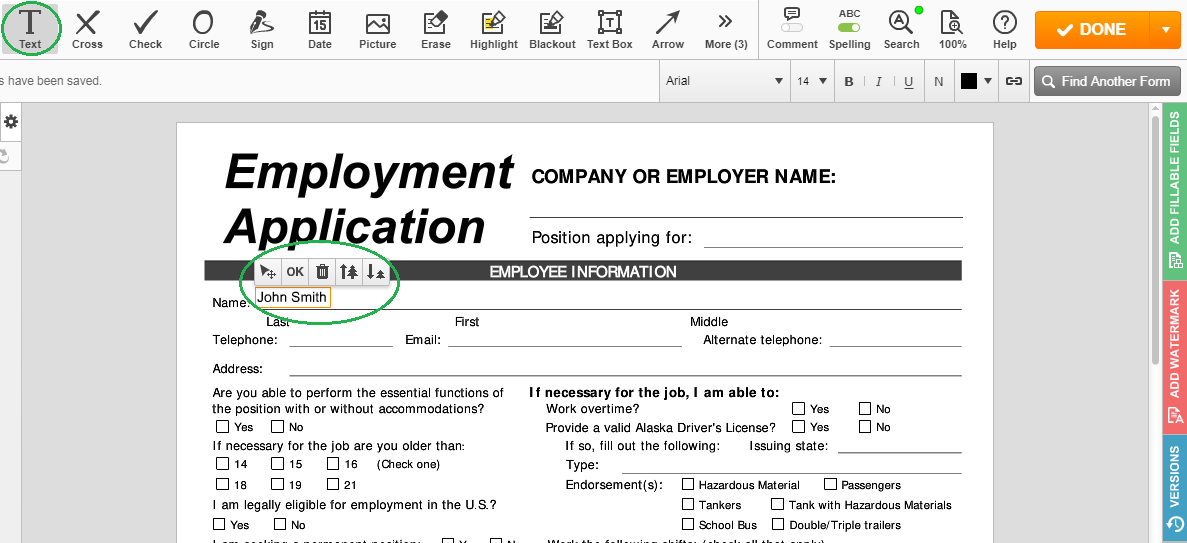Toggle the Spelling check switch
Screen dimensions: 1187x543
point(849,28)
